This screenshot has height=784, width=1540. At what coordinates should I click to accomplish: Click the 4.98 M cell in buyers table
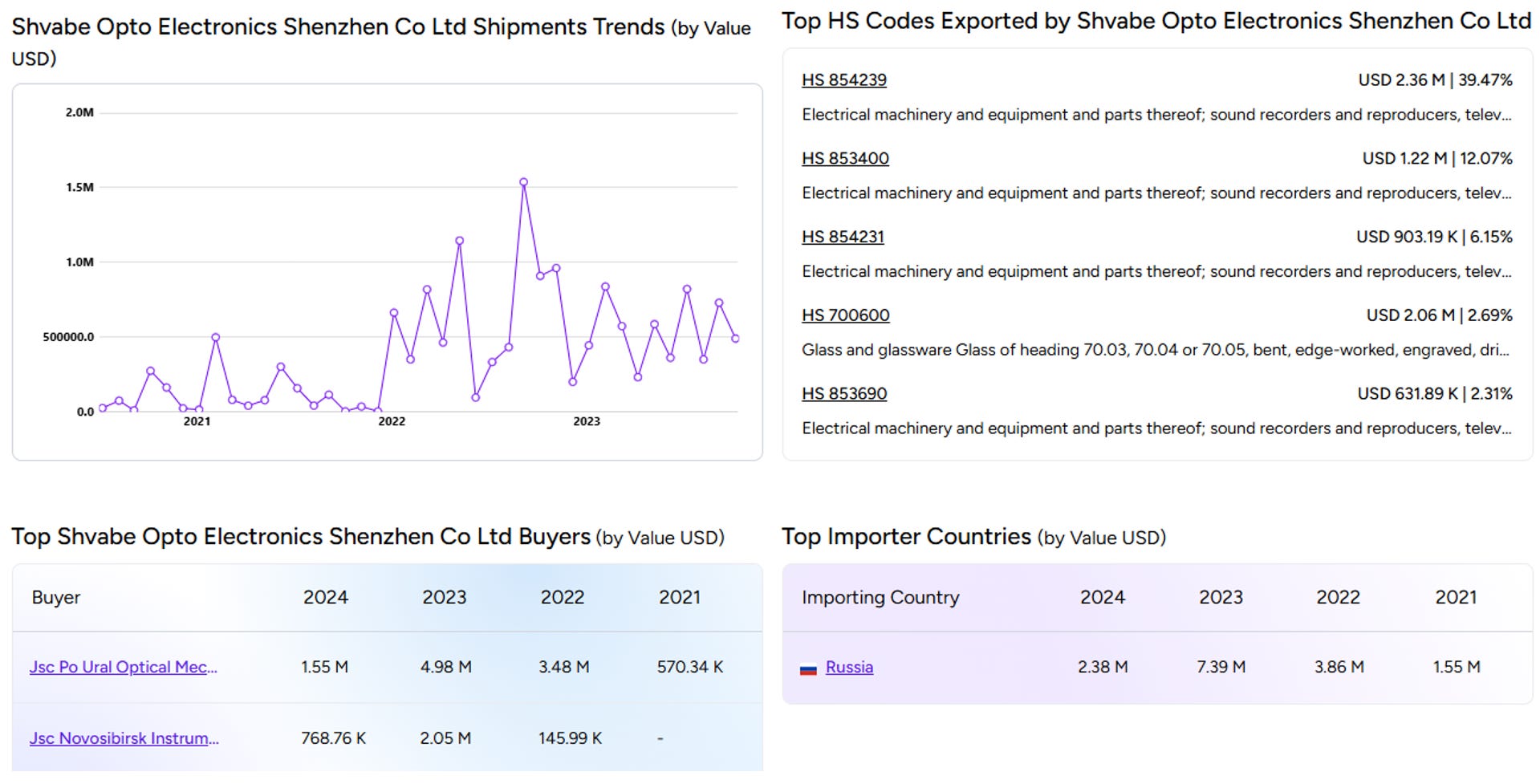click(445, 667)
